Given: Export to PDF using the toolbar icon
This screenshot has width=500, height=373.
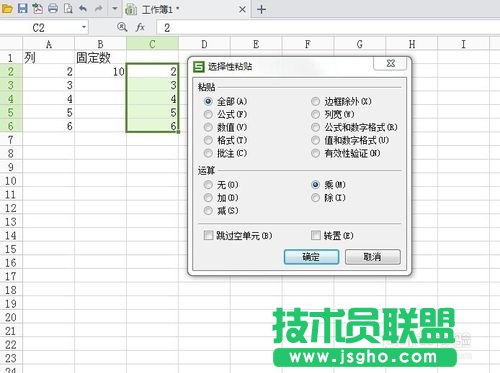Looking at the screenshot, I should [x=38, y=8].
